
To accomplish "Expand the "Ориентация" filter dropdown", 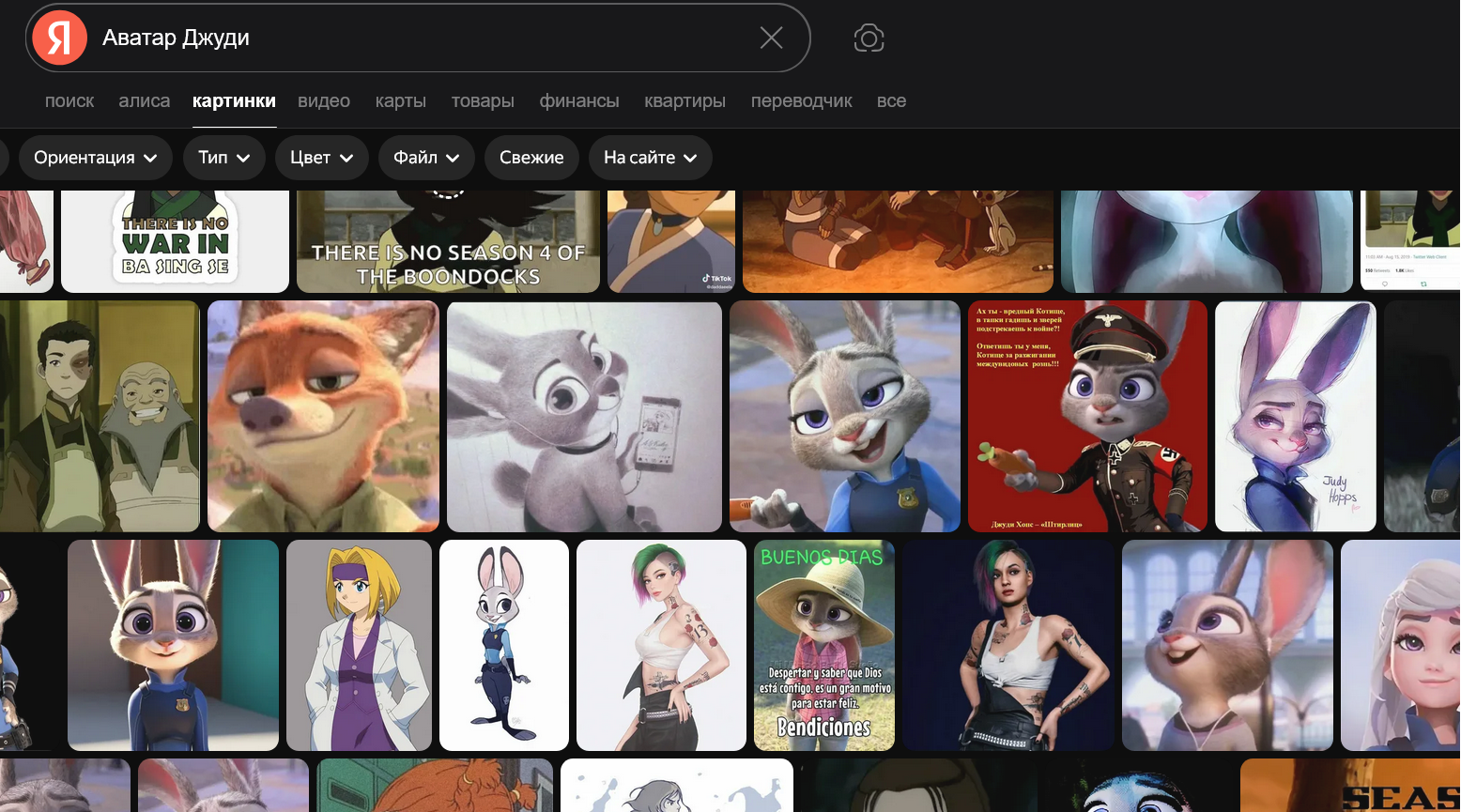I will [x=96, y=158].
